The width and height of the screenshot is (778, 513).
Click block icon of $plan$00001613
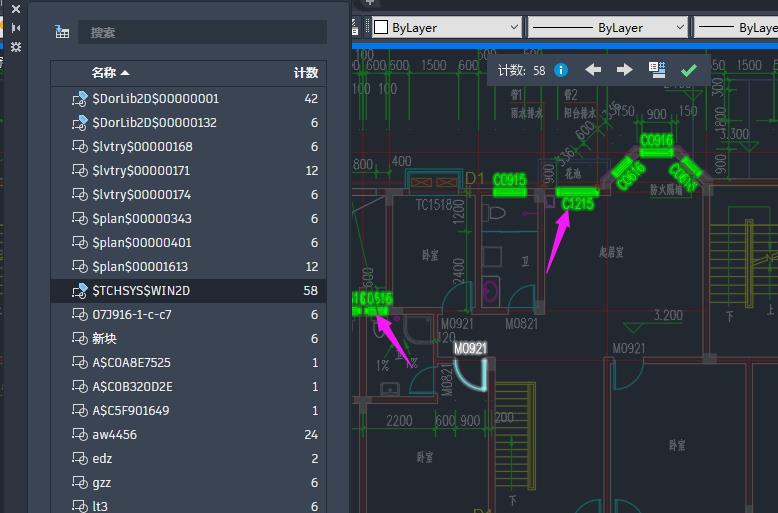pyautogui.click(x=80, y=266)
